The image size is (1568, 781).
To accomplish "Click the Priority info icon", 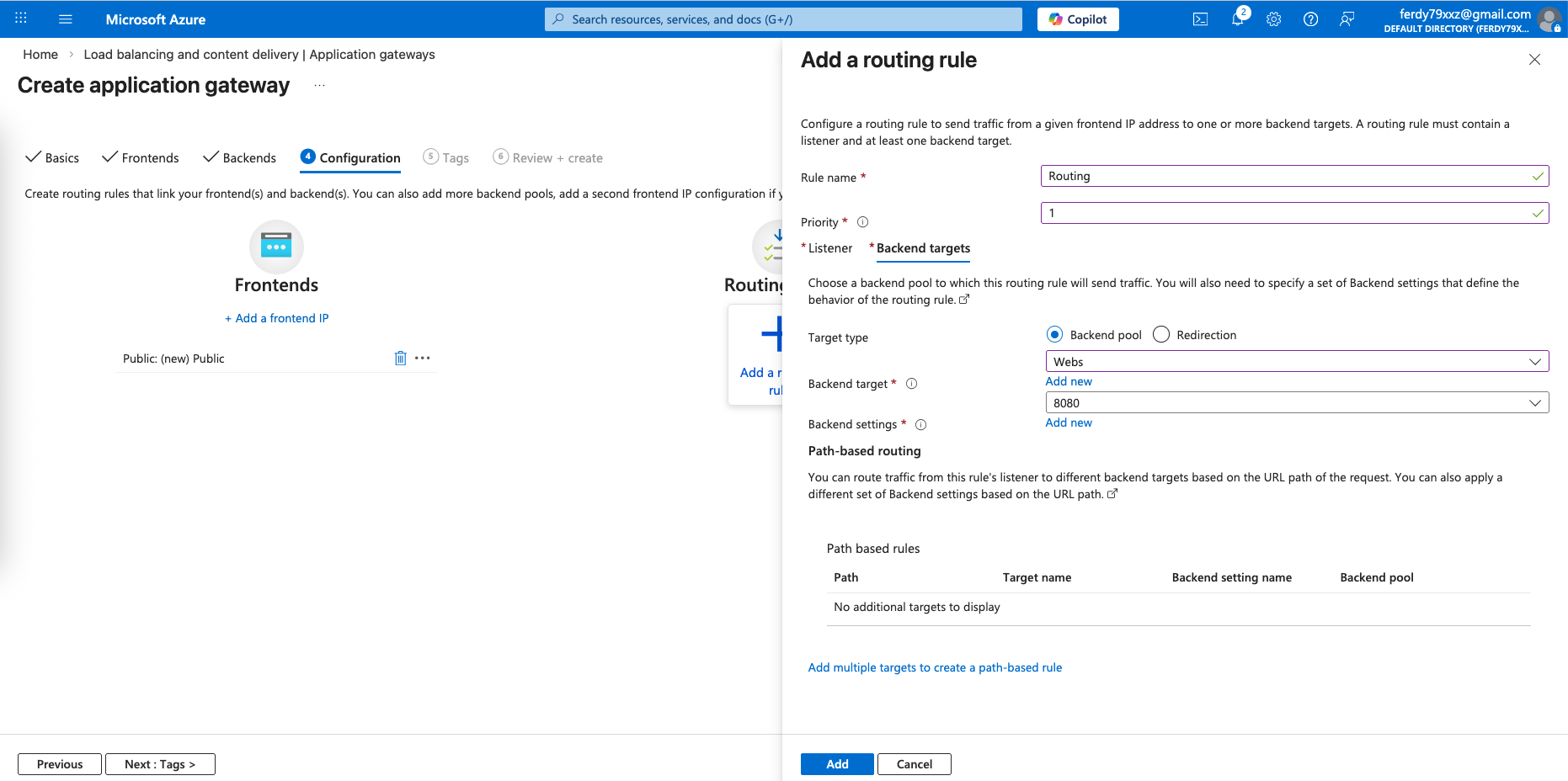I will click(x=862, y=222).
